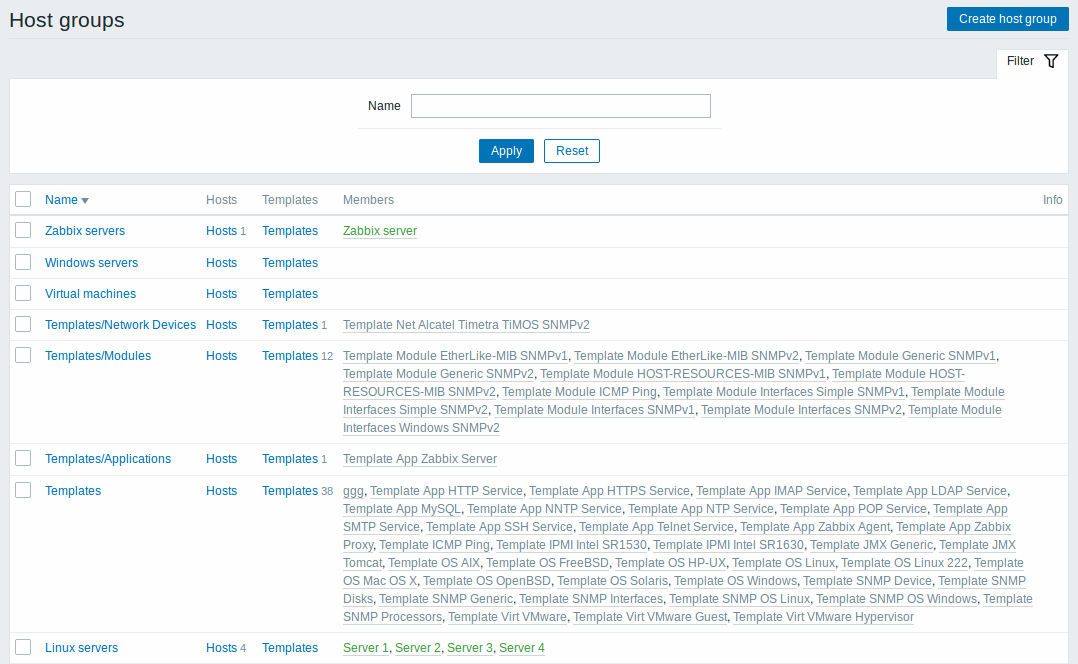Open Template App IMAP Service
This screenshot has width=1078, height=664.
771,491
